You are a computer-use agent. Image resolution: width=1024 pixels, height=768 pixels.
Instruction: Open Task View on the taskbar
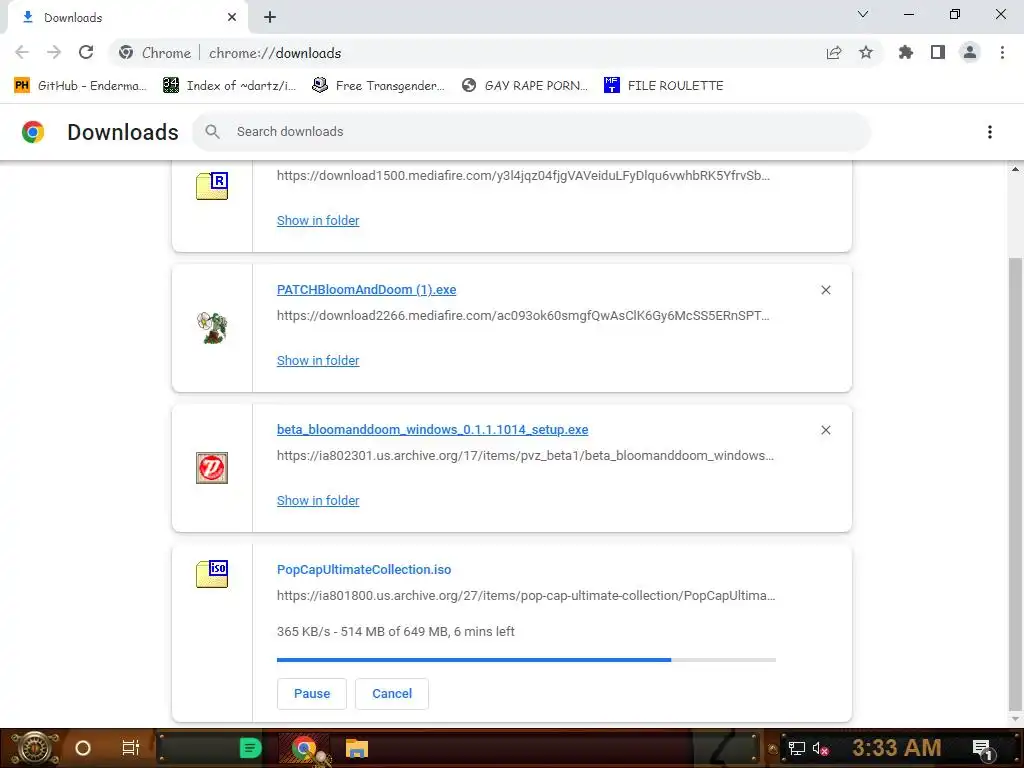131,748
